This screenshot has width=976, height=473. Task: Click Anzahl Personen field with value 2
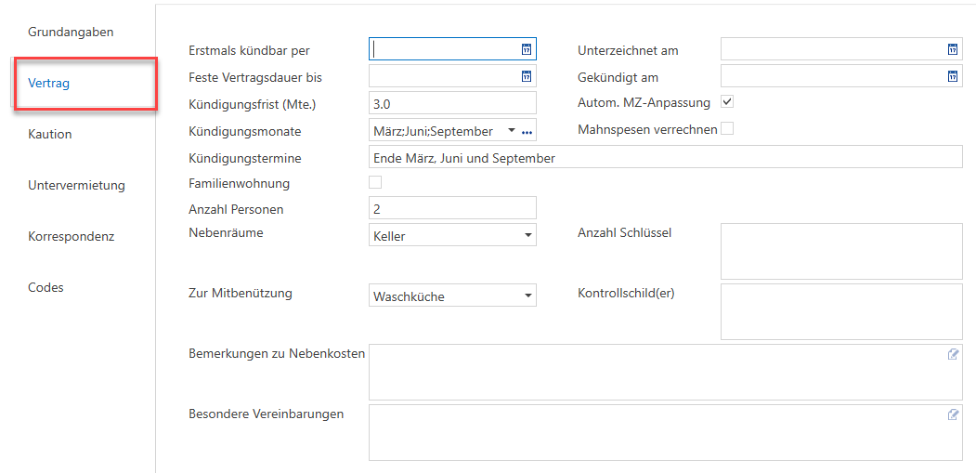(453, 208)
